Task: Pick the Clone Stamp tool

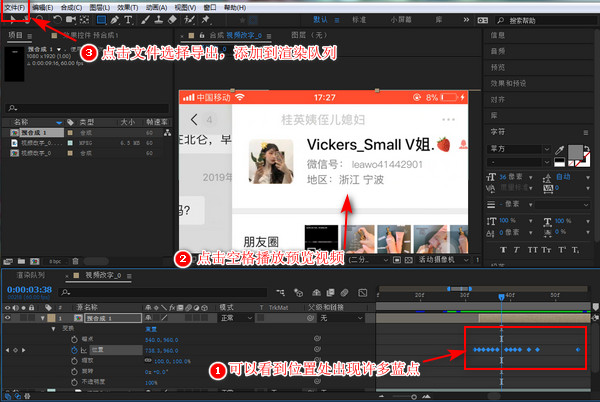Action: point(157,19)
